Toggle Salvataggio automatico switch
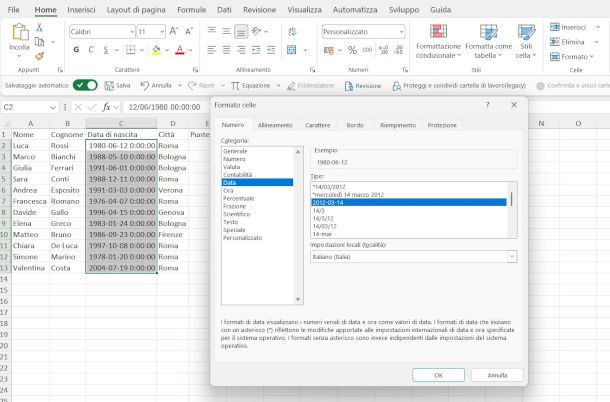 click(85, 85)
